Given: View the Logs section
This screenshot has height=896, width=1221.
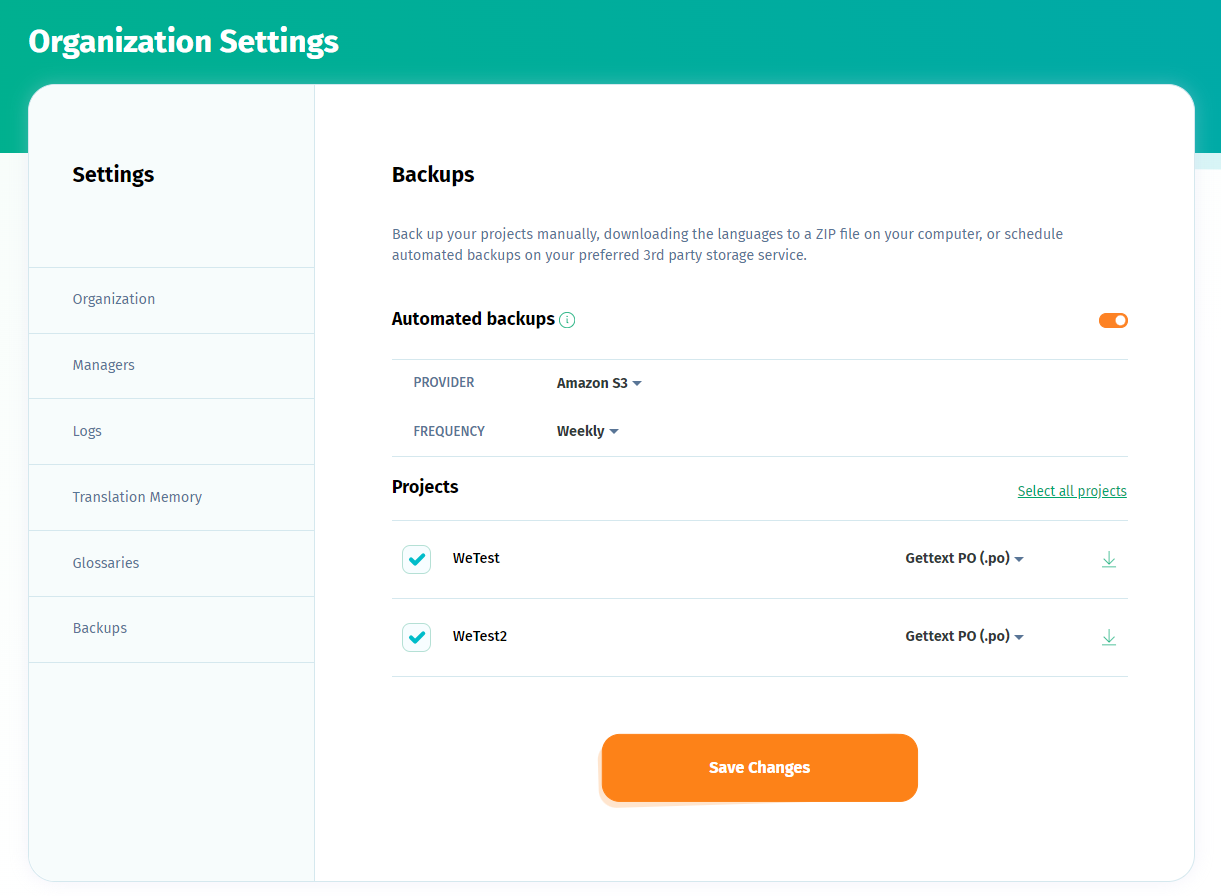Looking at the screenshot, I should click(x=87, y=431).
